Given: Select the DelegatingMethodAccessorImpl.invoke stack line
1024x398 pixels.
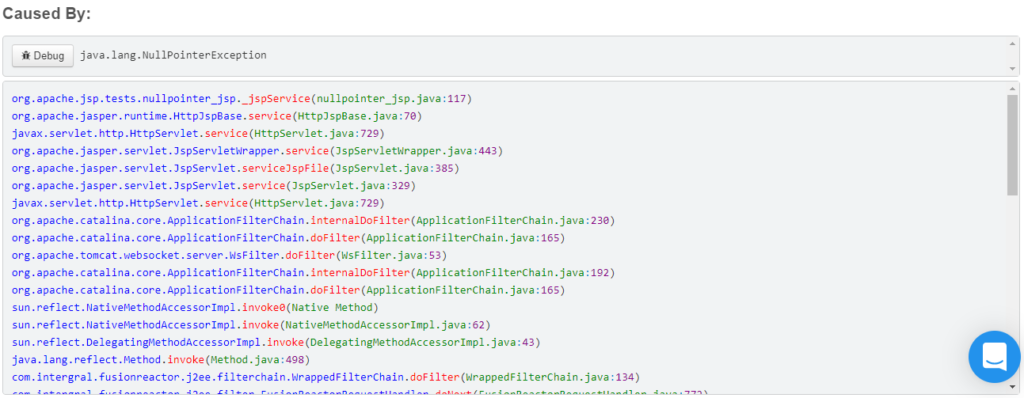Looking at the screenshot, I should pos(276,342).
